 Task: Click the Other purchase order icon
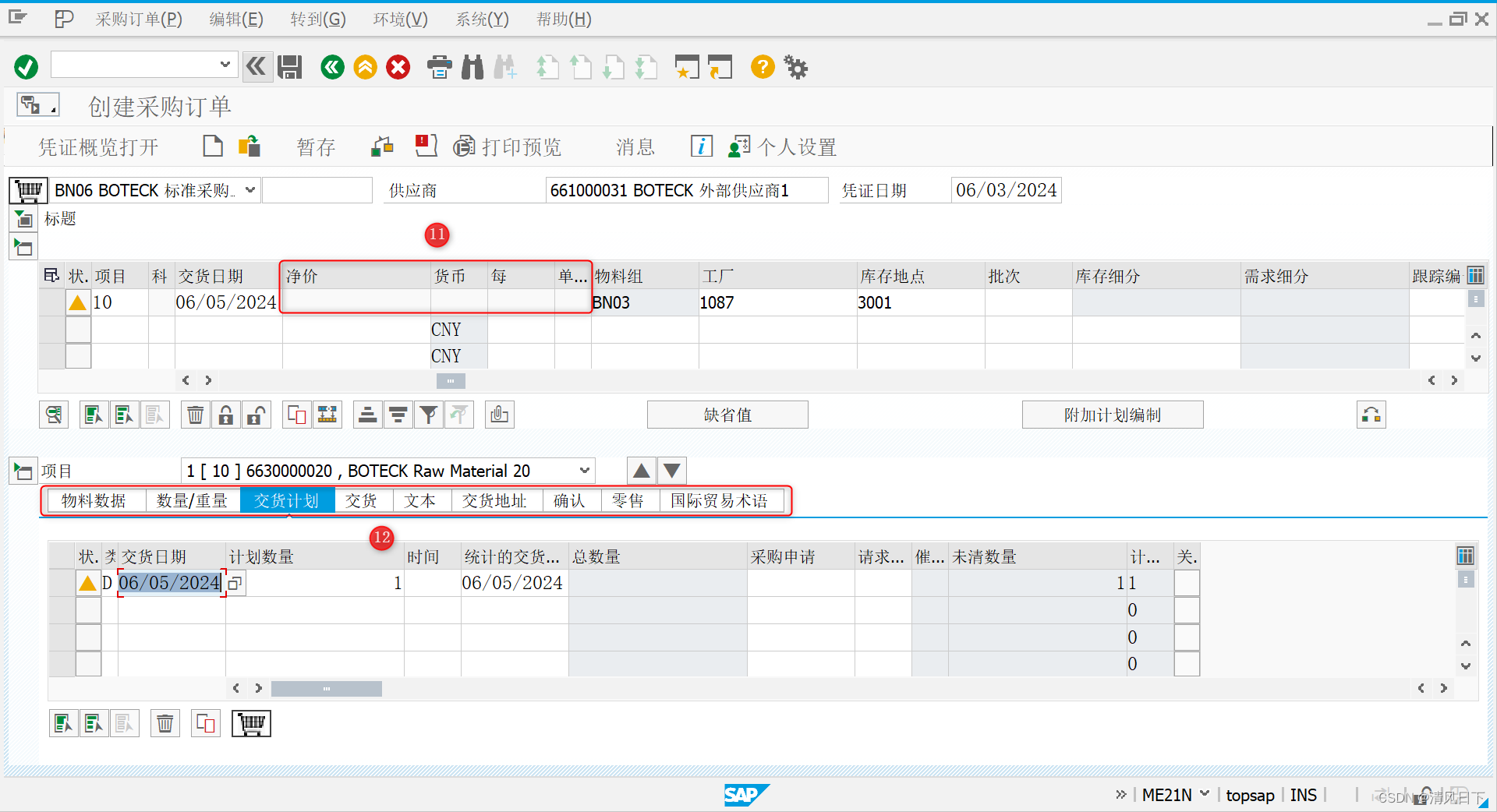click(x=249, y=146)
